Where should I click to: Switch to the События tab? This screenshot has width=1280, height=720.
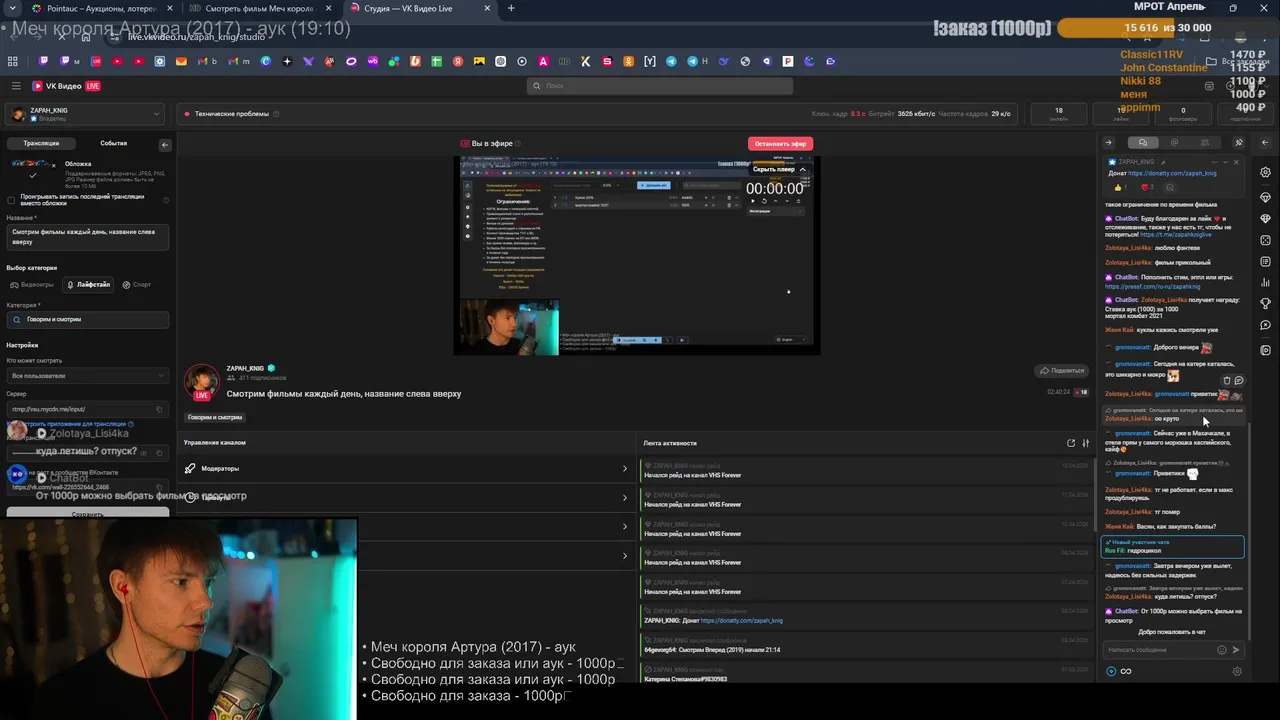pyautogui.click(x=114, y=143)
